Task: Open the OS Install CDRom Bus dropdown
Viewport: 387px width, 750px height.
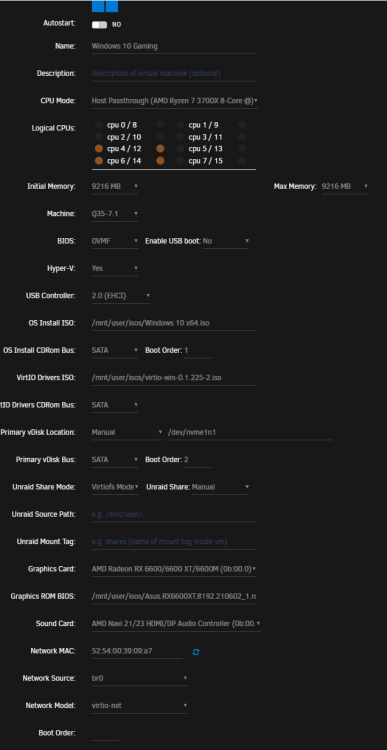Action: tap(115, 351)
